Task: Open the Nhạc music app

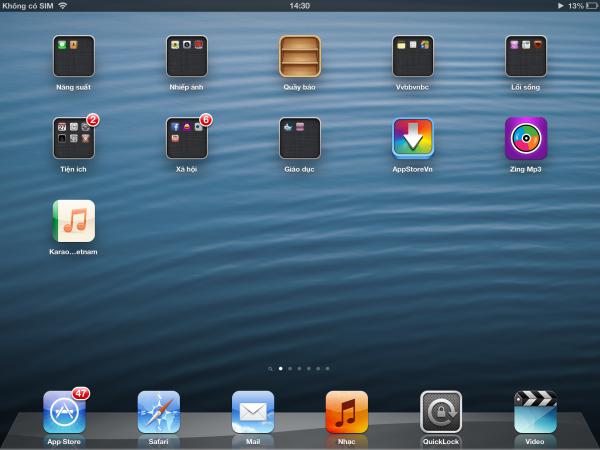Action: 347,411
